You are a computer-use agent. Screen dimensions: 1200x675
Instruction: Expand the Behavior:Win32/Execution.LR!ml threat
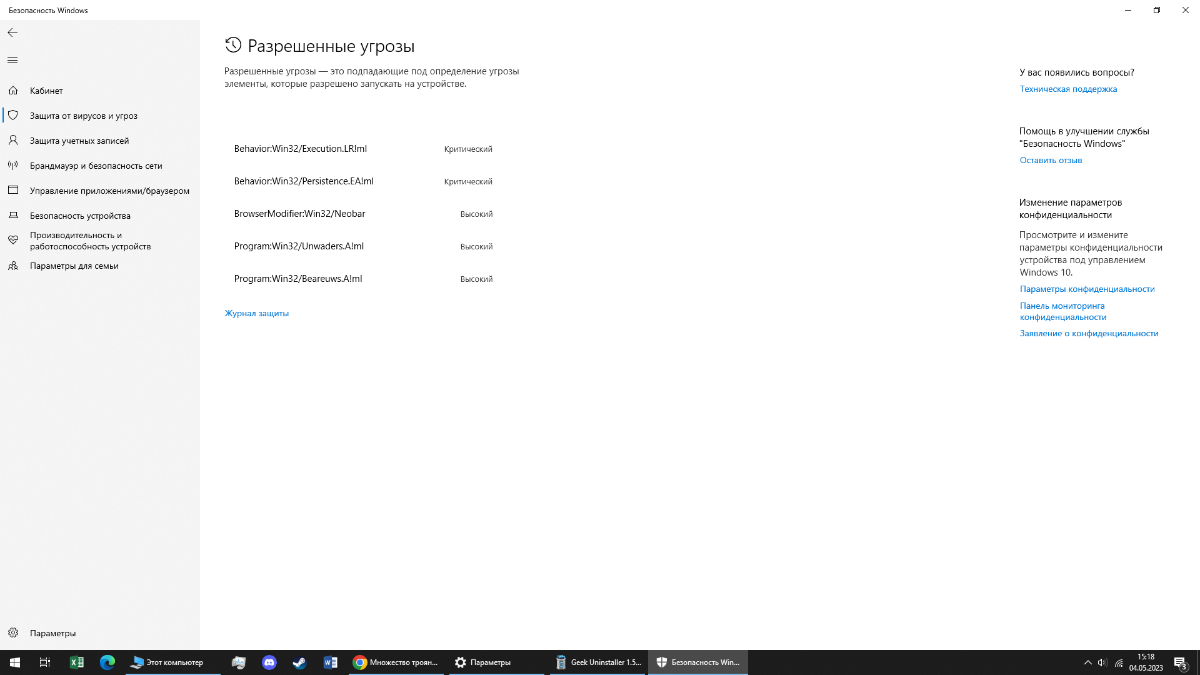click(363, 149)
